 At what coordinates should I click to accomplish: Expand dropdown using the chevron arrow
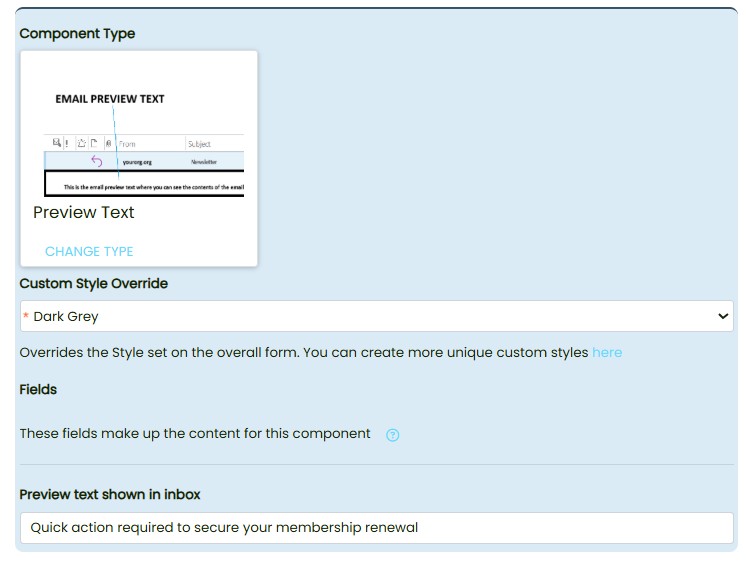point(723,317)
